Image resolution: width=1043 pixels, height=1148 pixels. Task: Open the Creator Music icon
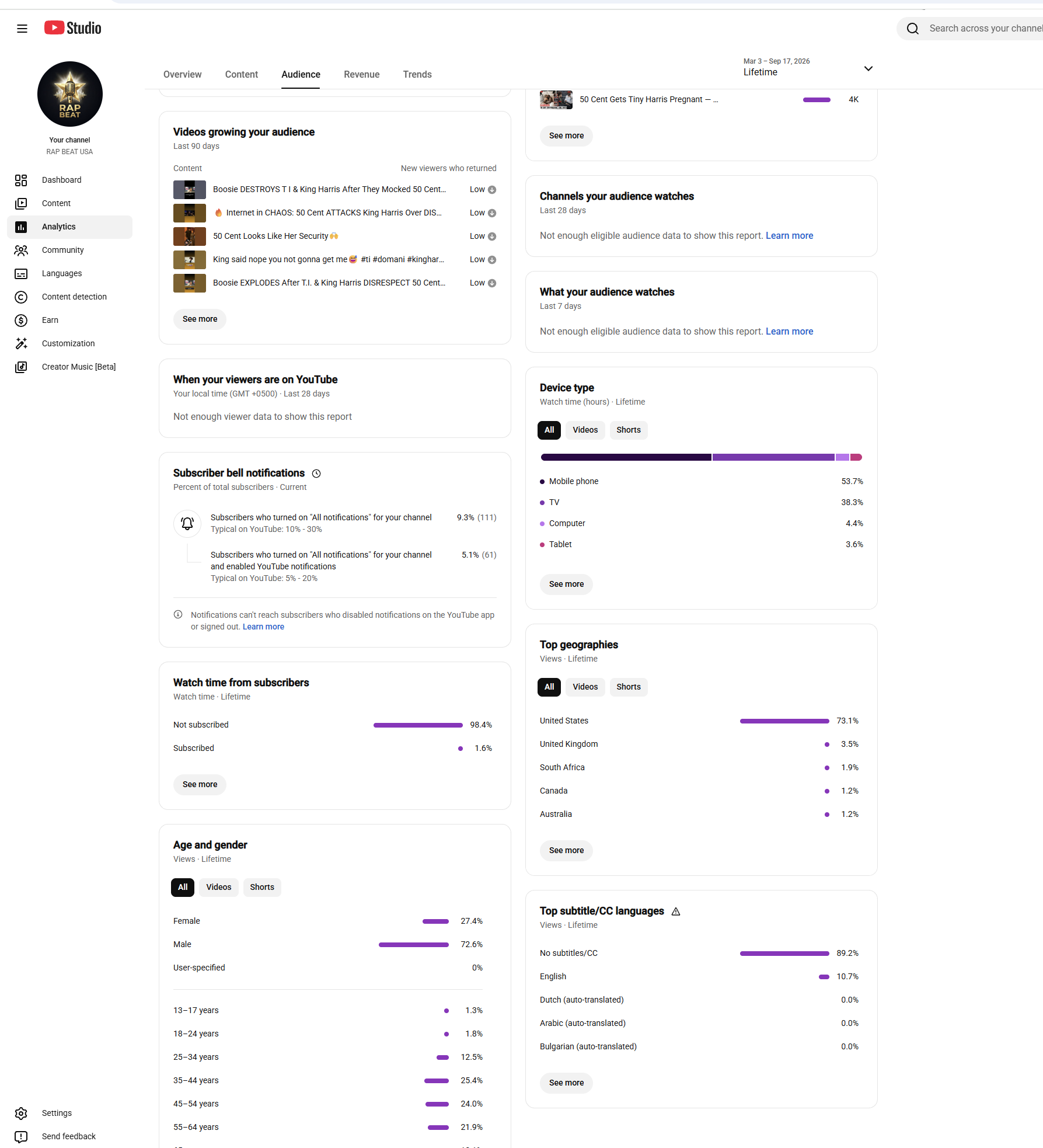21,367
